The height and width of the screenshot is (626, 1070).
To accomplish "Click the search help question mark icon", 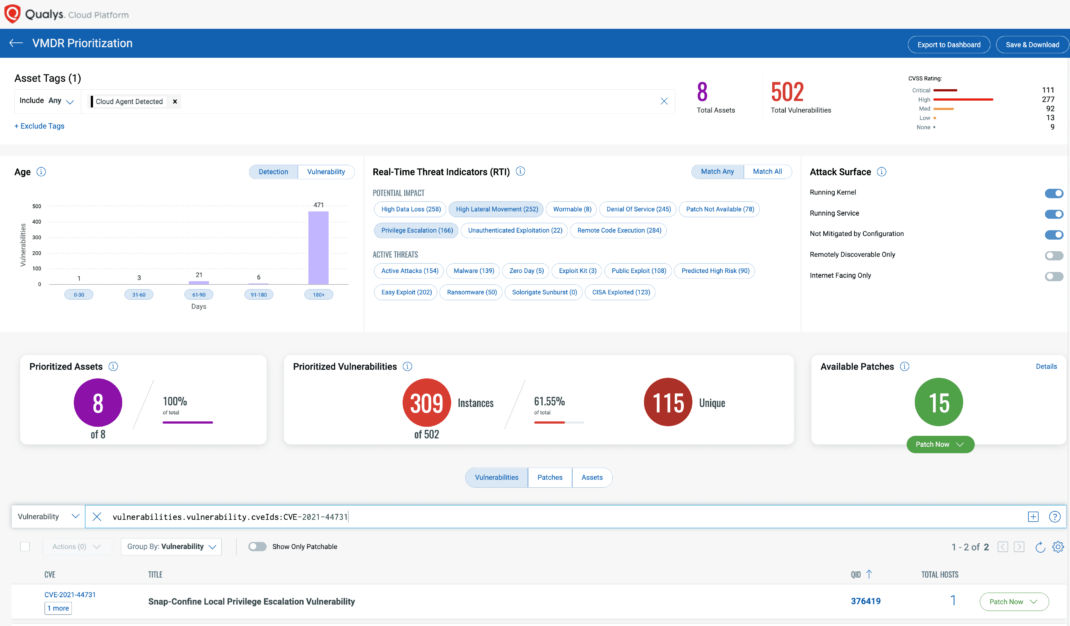I will click(x=1054, y=517).
